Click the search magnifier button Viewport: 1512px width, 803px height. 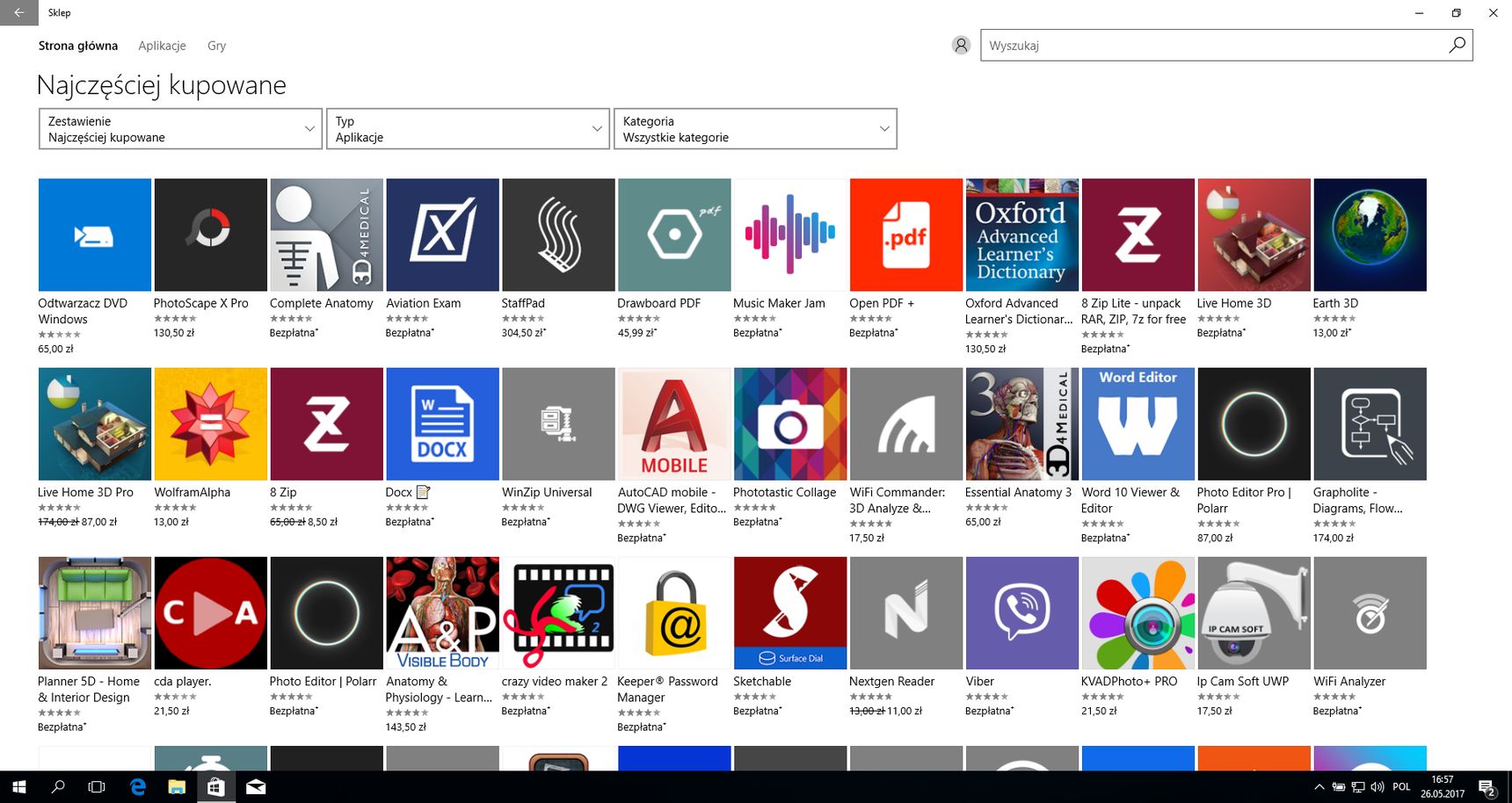click(1457, 45)
